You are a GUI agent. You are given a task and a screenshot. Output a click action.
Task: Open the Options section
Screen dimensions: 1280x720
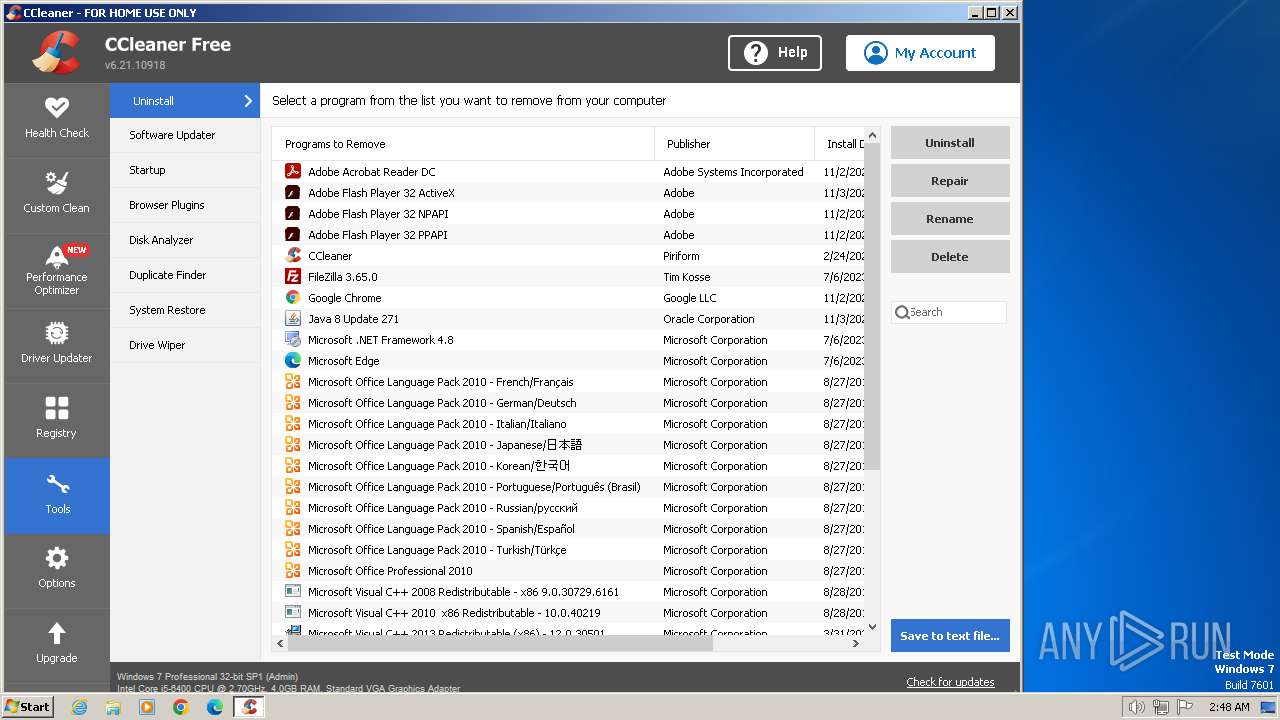(57, 571)
